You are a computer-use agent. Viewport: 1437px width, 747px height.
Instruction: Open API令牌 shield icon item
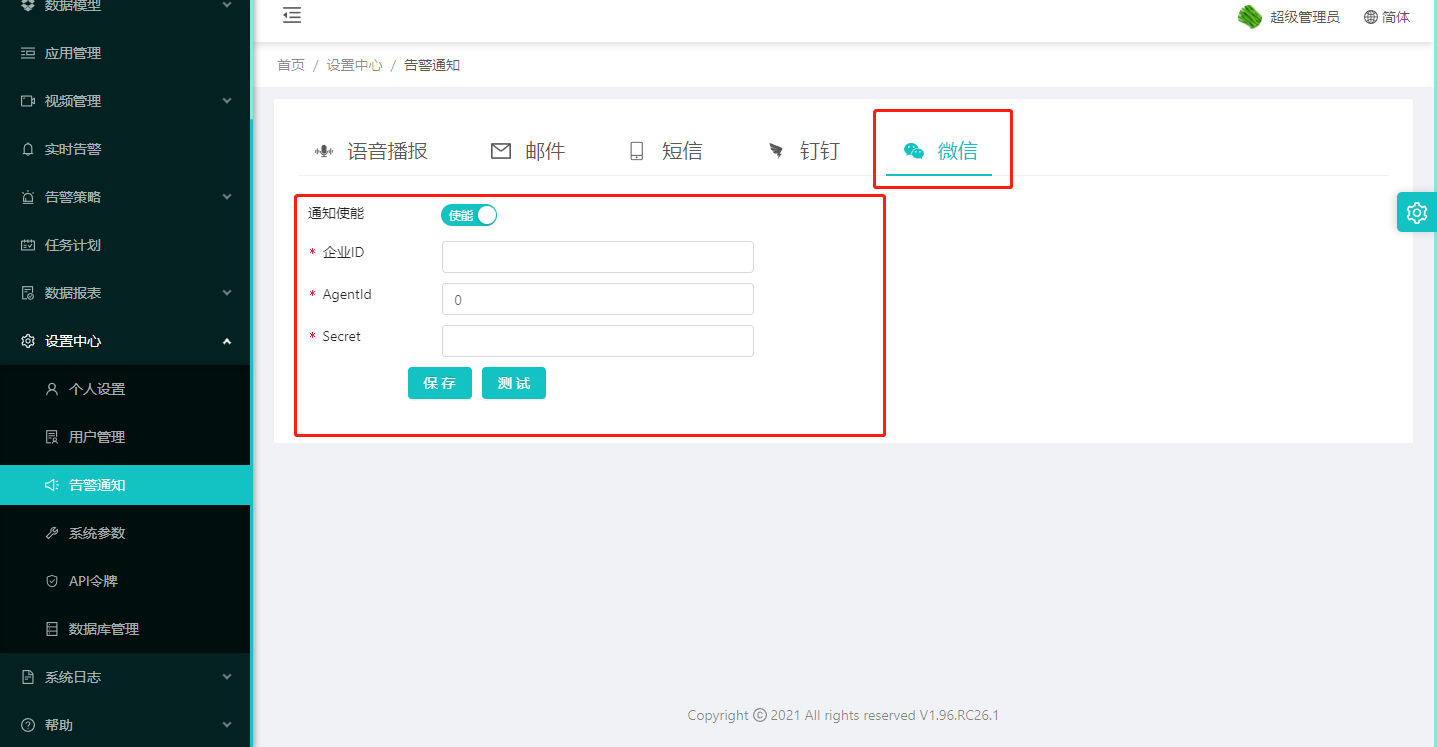[52, 581]
